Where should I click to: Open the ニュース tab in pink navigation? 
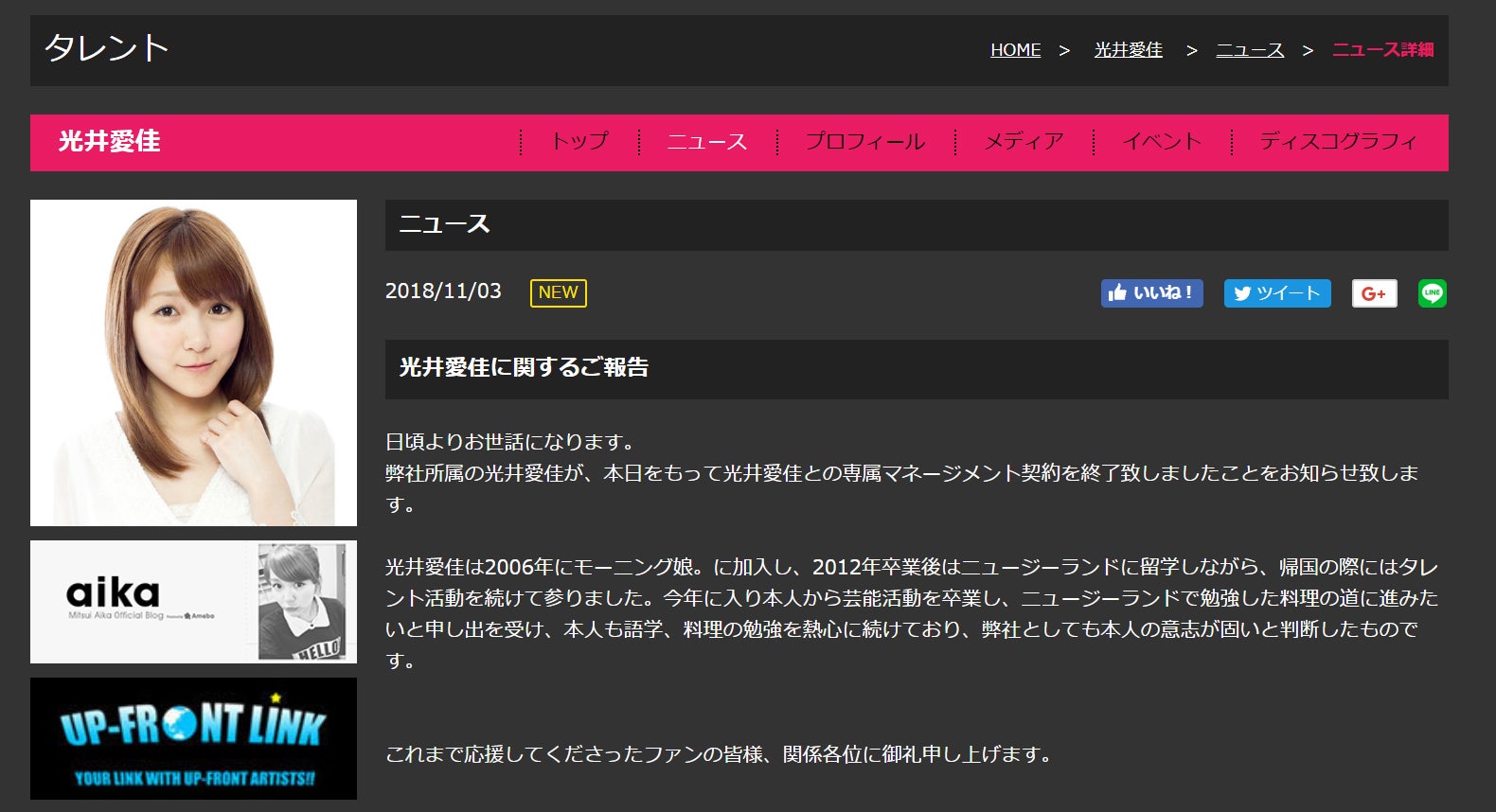(706, 142)
